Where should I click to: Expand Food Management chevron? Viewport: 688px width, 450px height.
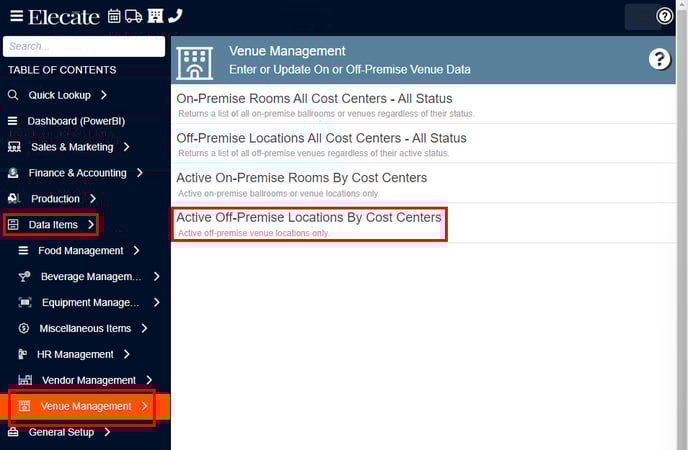pos(136,250)
